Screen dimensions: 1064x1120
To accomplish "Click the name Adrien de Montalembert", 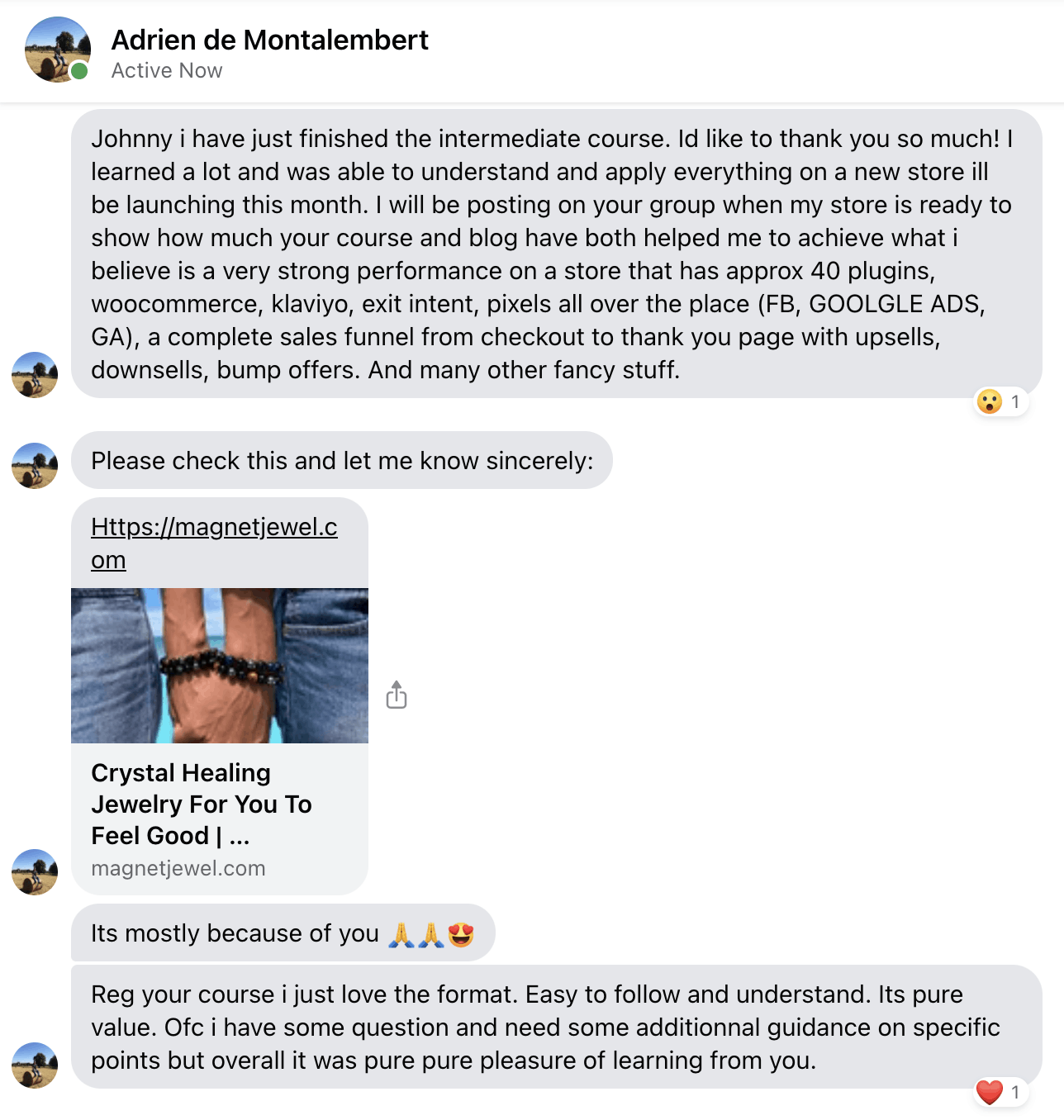I will coord(270,40).
